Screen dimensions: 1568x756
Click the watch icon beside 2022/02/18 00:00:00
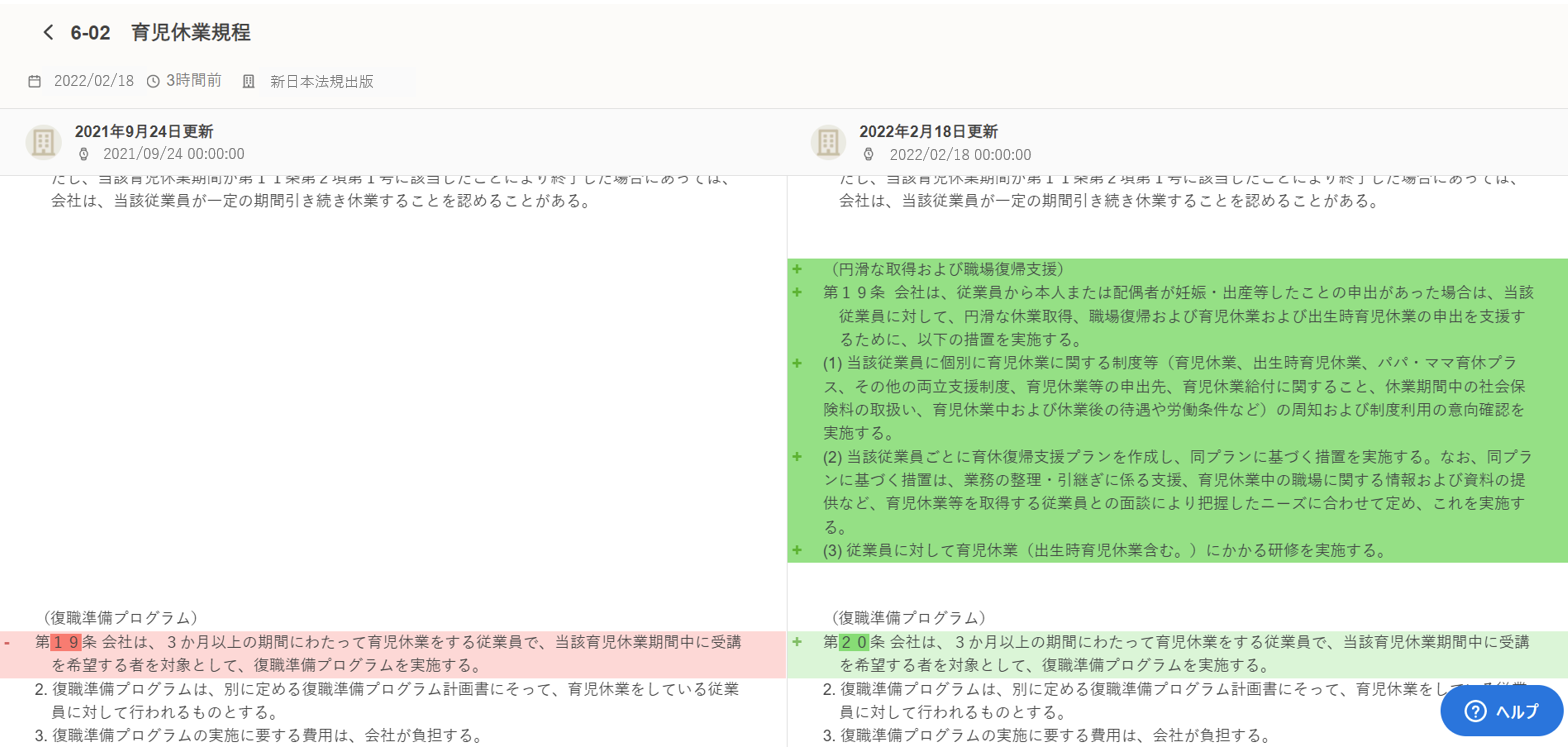pyautogui.click(x=869, y=154)
